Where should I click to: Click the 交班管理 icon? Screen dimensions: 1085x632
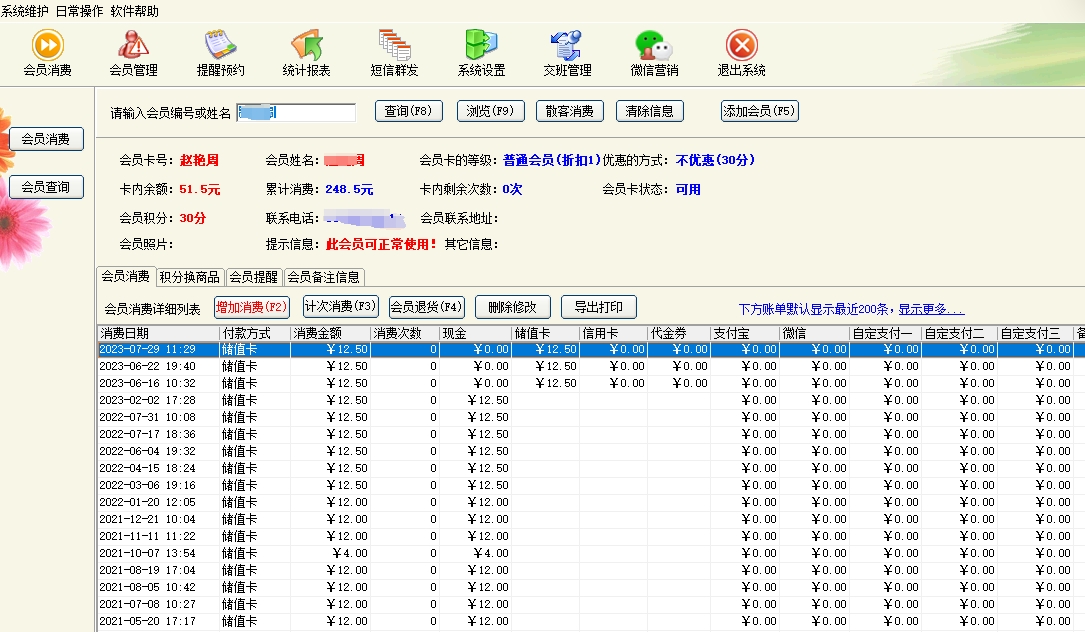point(567,46)
